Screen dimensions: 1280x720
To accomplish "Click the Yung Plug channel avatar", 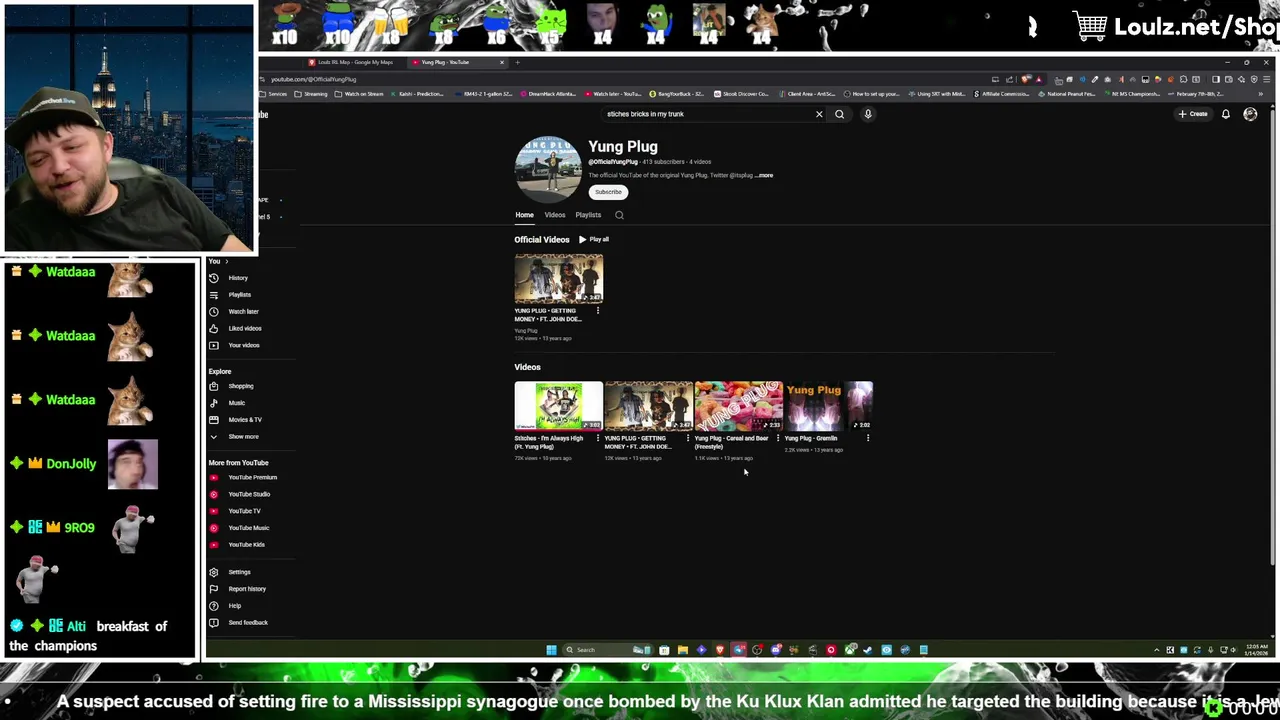I will (548, 169).
